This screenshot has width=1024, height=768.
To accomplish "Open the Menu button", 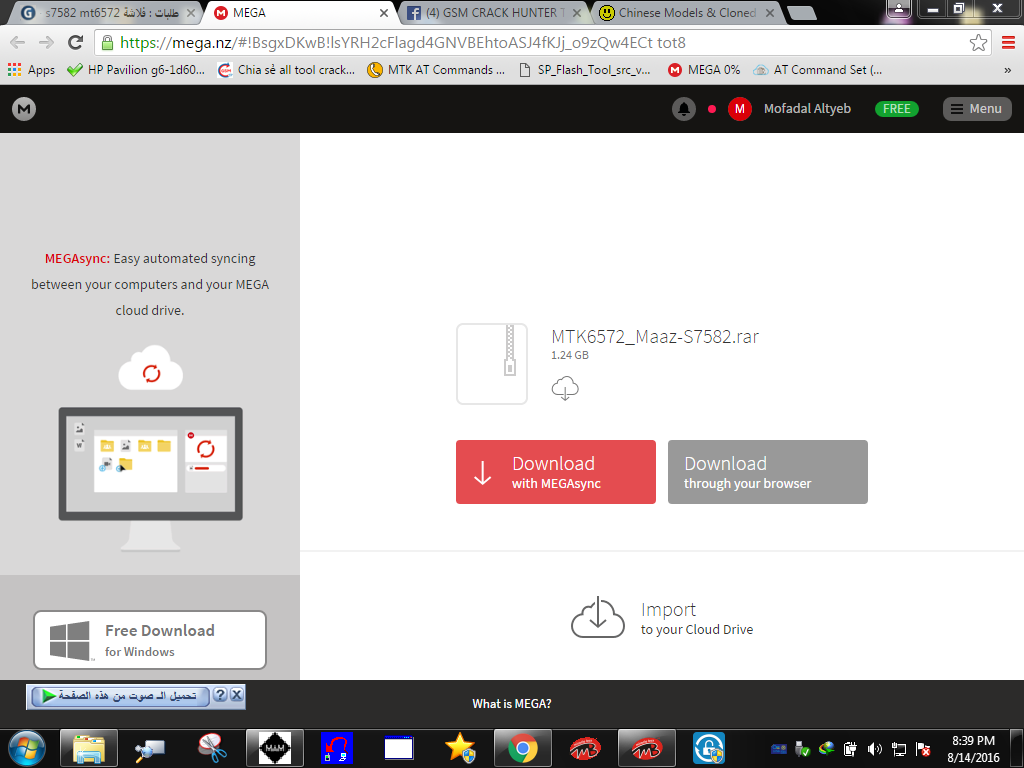I will [977, 109].
